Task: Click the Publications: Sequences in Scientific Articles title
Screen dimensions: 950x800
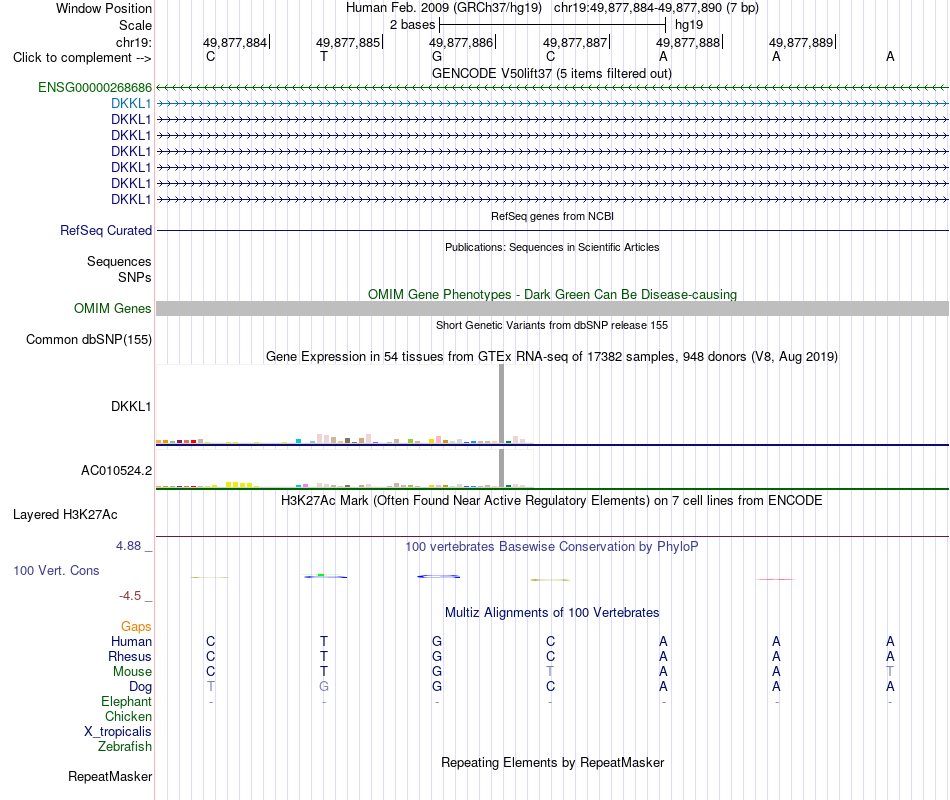Action: tap(552, 247)
